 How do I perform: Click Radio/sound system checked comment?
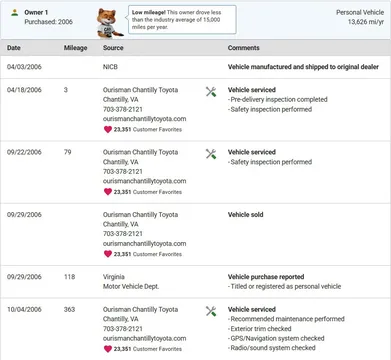(272, 348)
